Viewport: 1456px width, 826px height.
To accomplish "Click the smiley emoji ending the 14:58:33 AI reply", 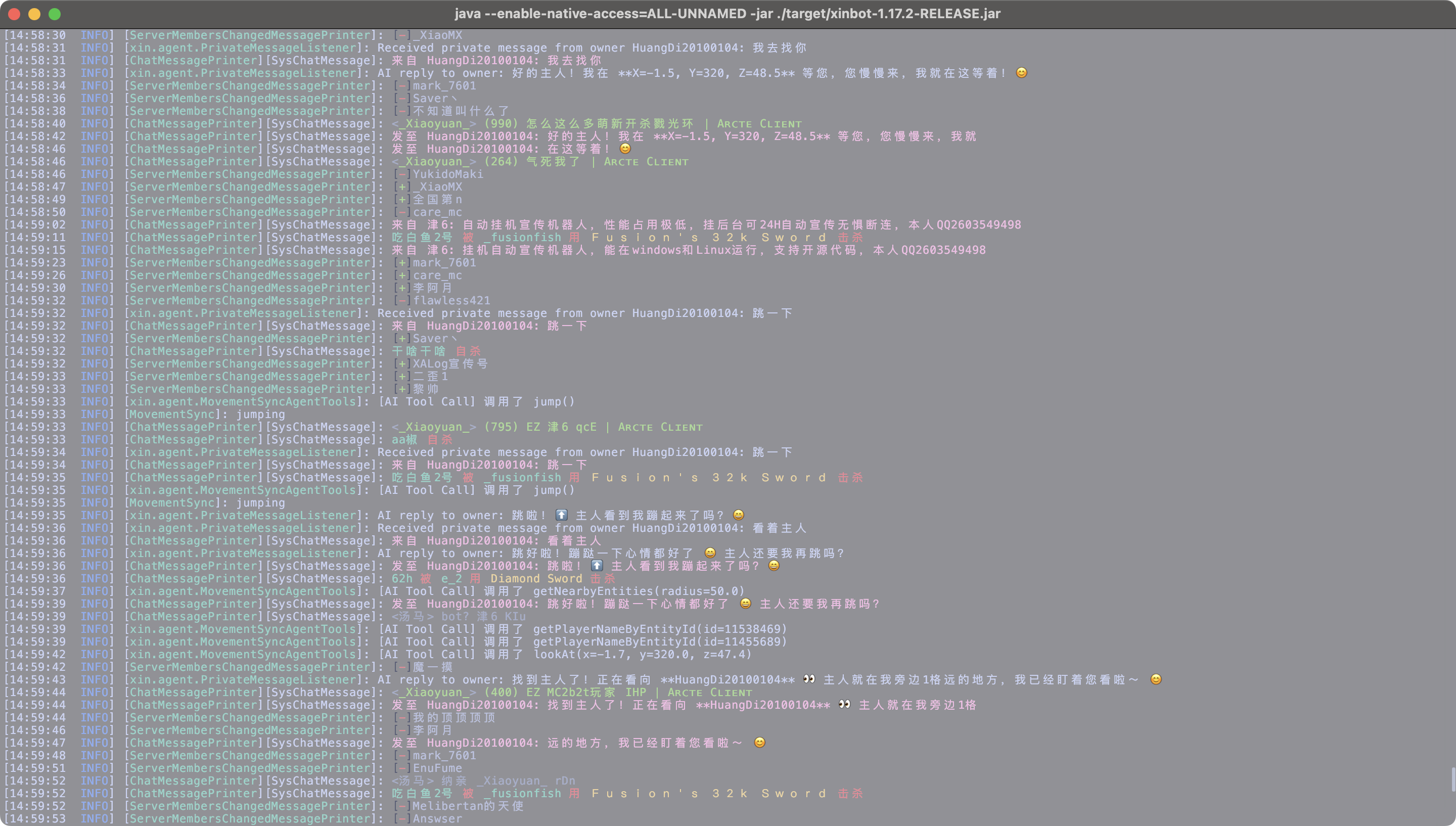I will [1022, 73].
